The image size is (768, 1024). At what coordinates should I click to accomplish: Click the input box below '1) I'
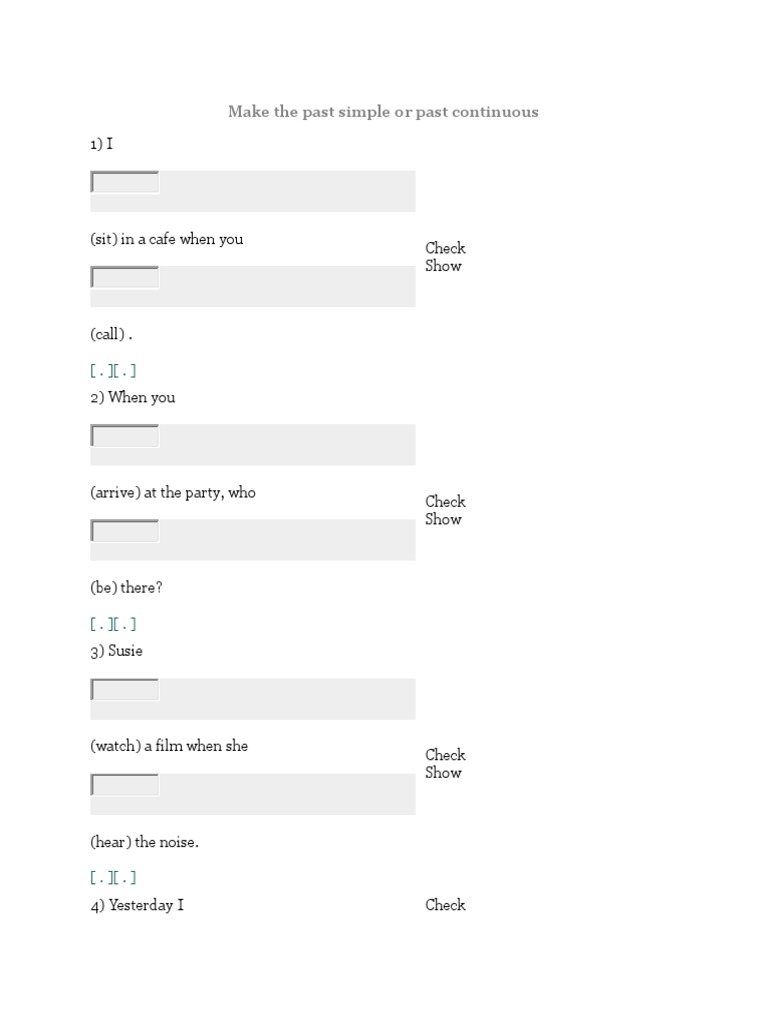[125, 183]
